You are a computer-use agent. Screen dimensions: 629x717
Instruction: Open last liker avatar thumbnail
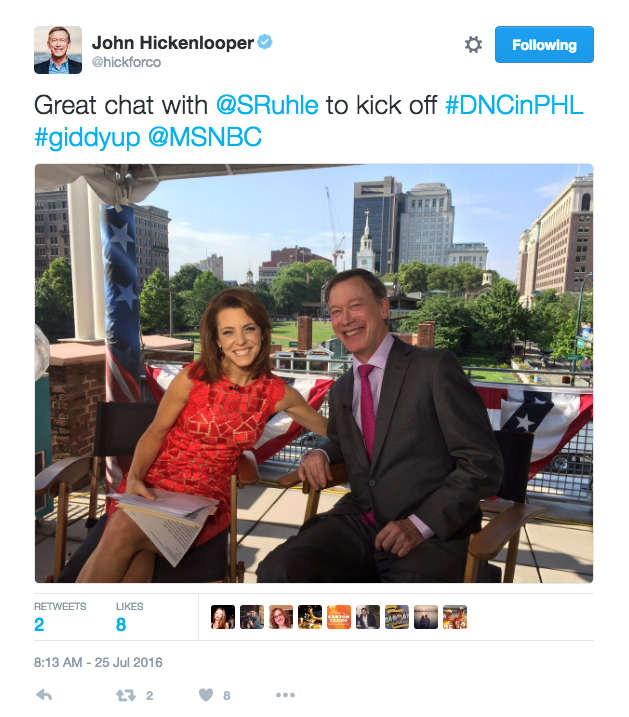[455, 617]
